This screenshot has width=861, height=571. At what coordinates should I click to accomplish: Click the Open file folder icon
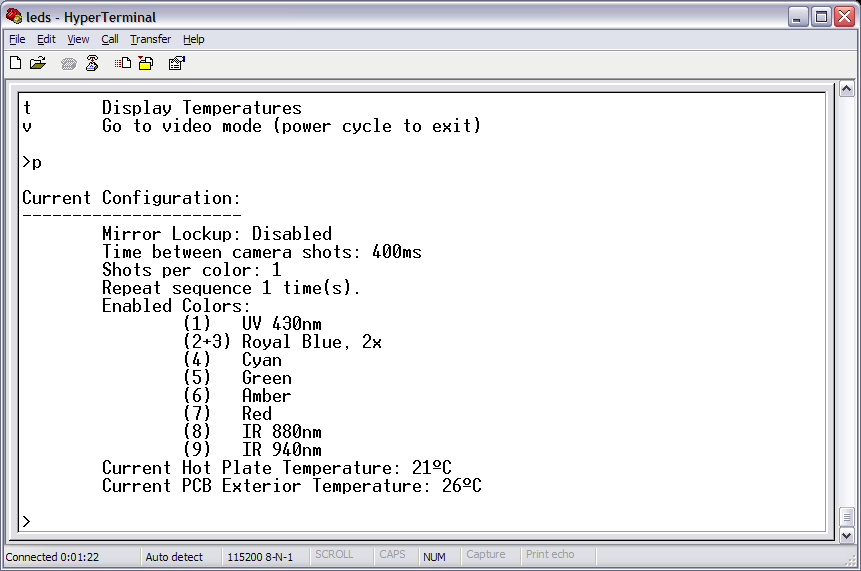38,63
